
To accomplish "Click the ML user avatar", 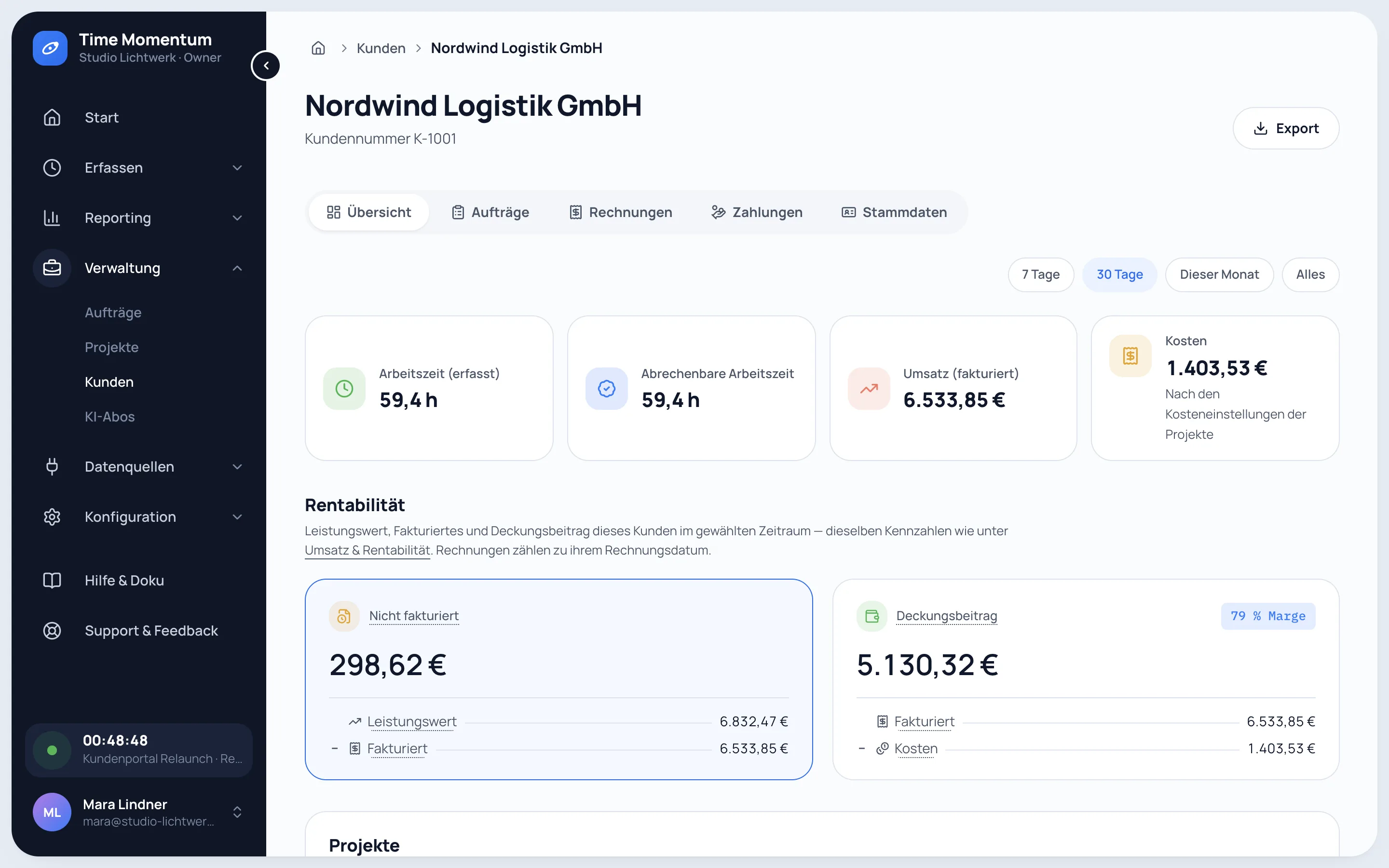I will (x=52, y=812).
